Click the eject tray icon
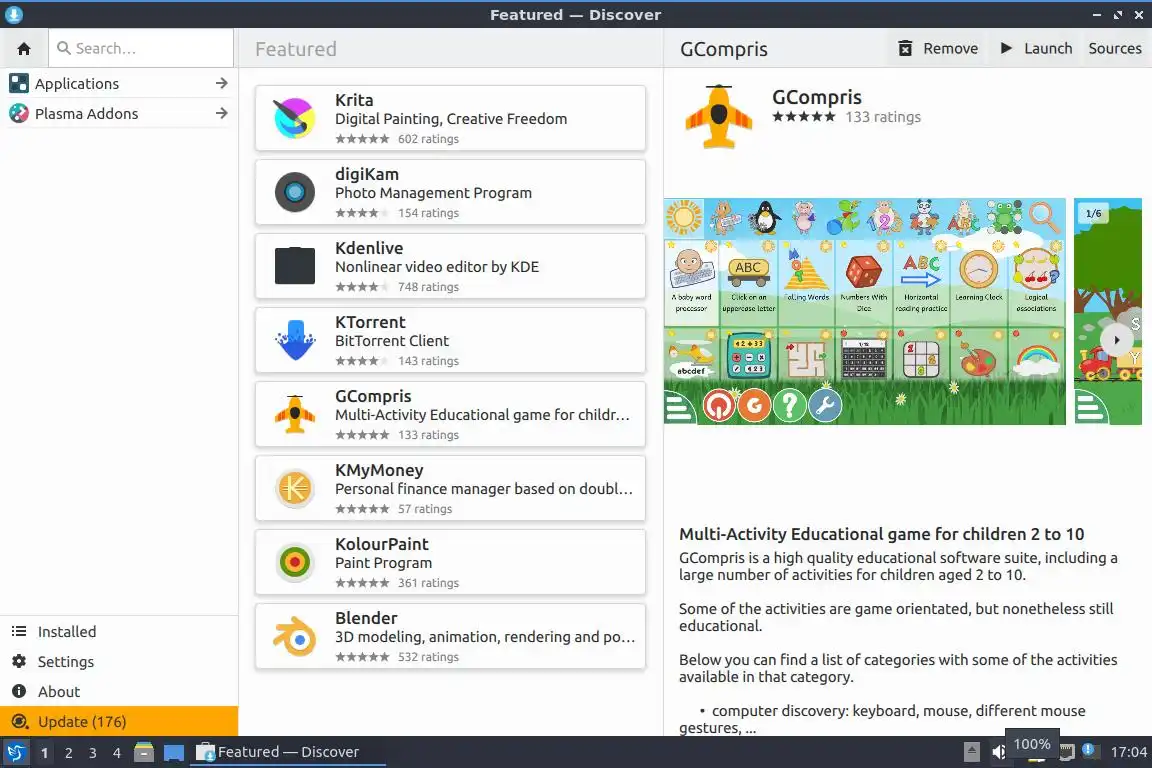This screenshot has height=768, width=1152. point(971,752)
